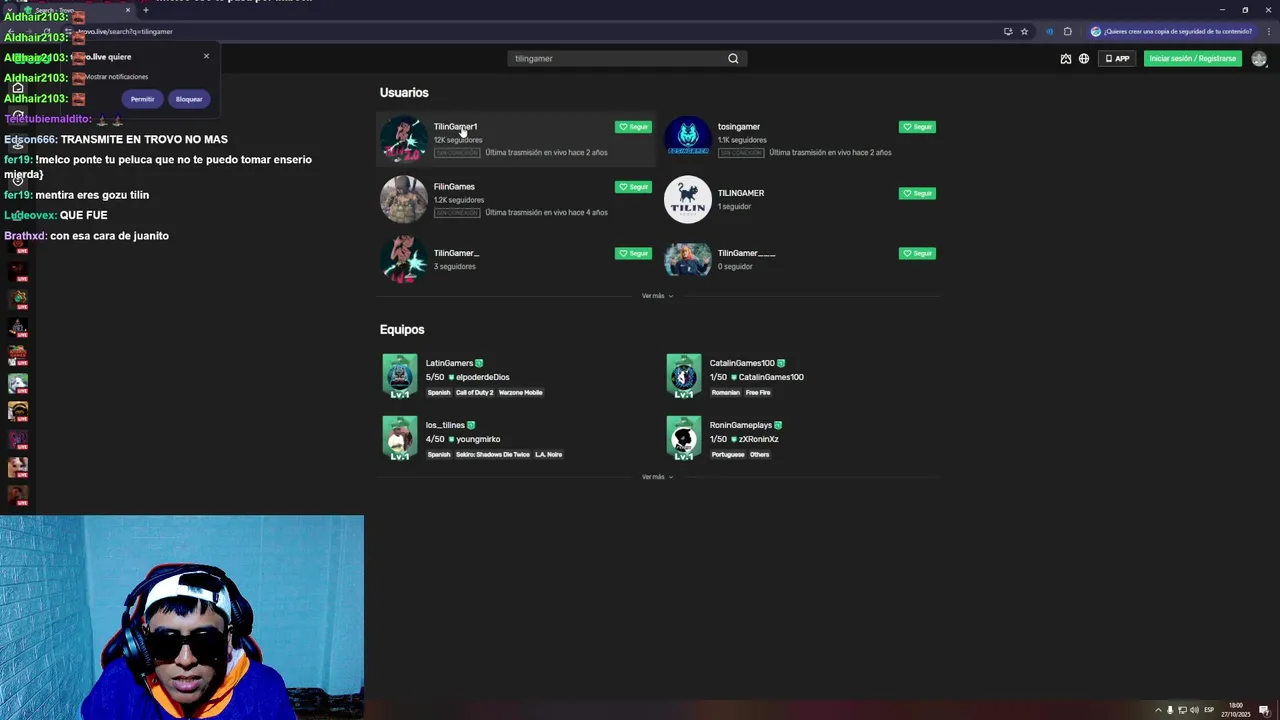This screenshot has height=720, width=1280.
Task: Open the LatinGamers team badge icon
Action: point(400,376)
